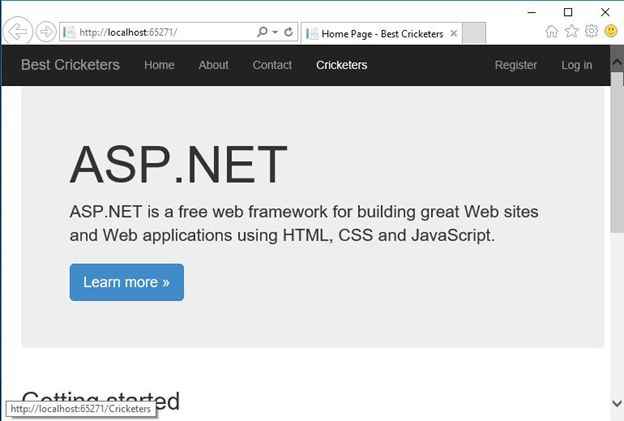Viewport: 624px width, 421px height.
Task: Click the smiley feedback icon
Action: click(611, 31)
